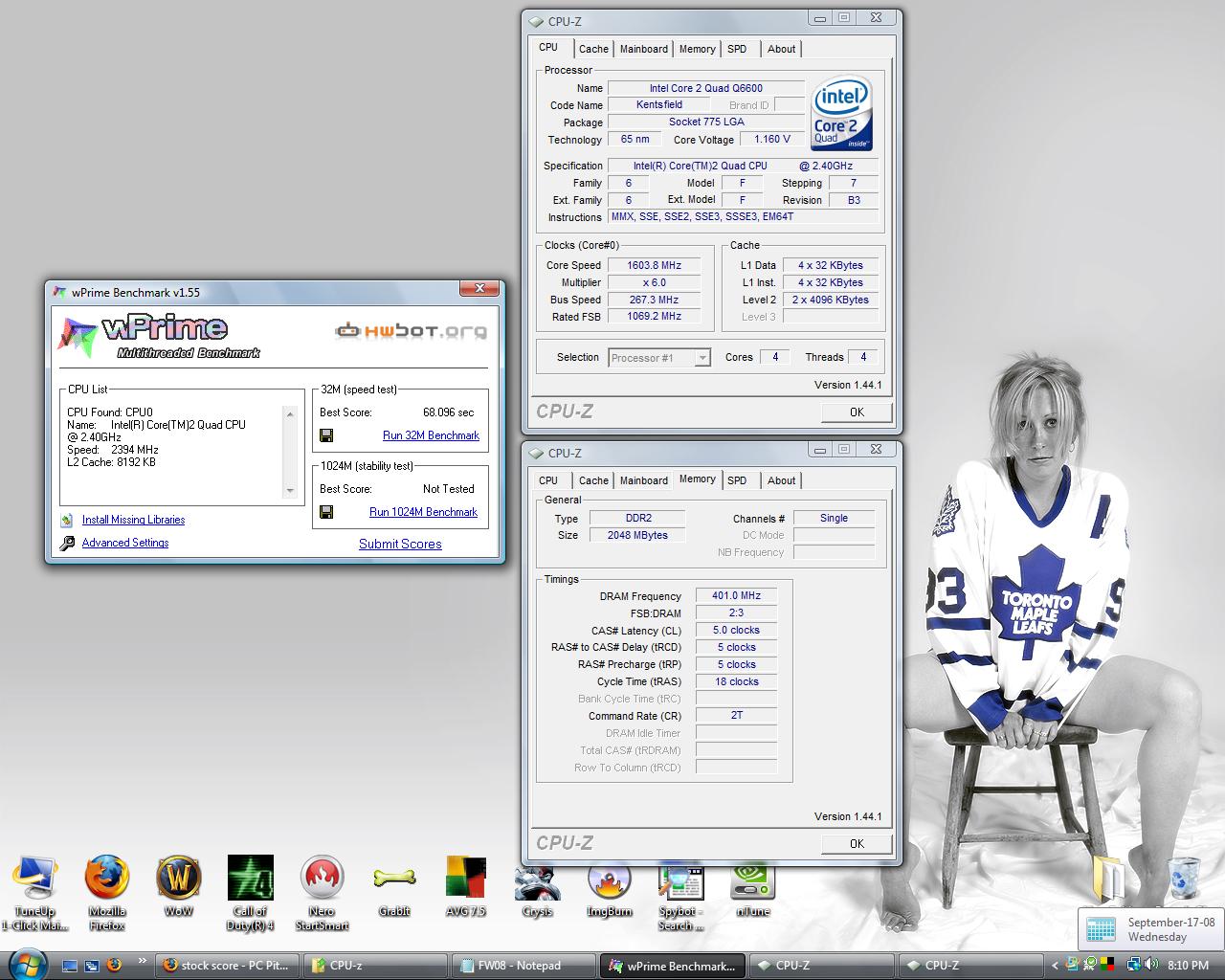Click the Install Missing Libraries icon in wPrime
This screenshot has width=1225, height=980.
(67, 520)
